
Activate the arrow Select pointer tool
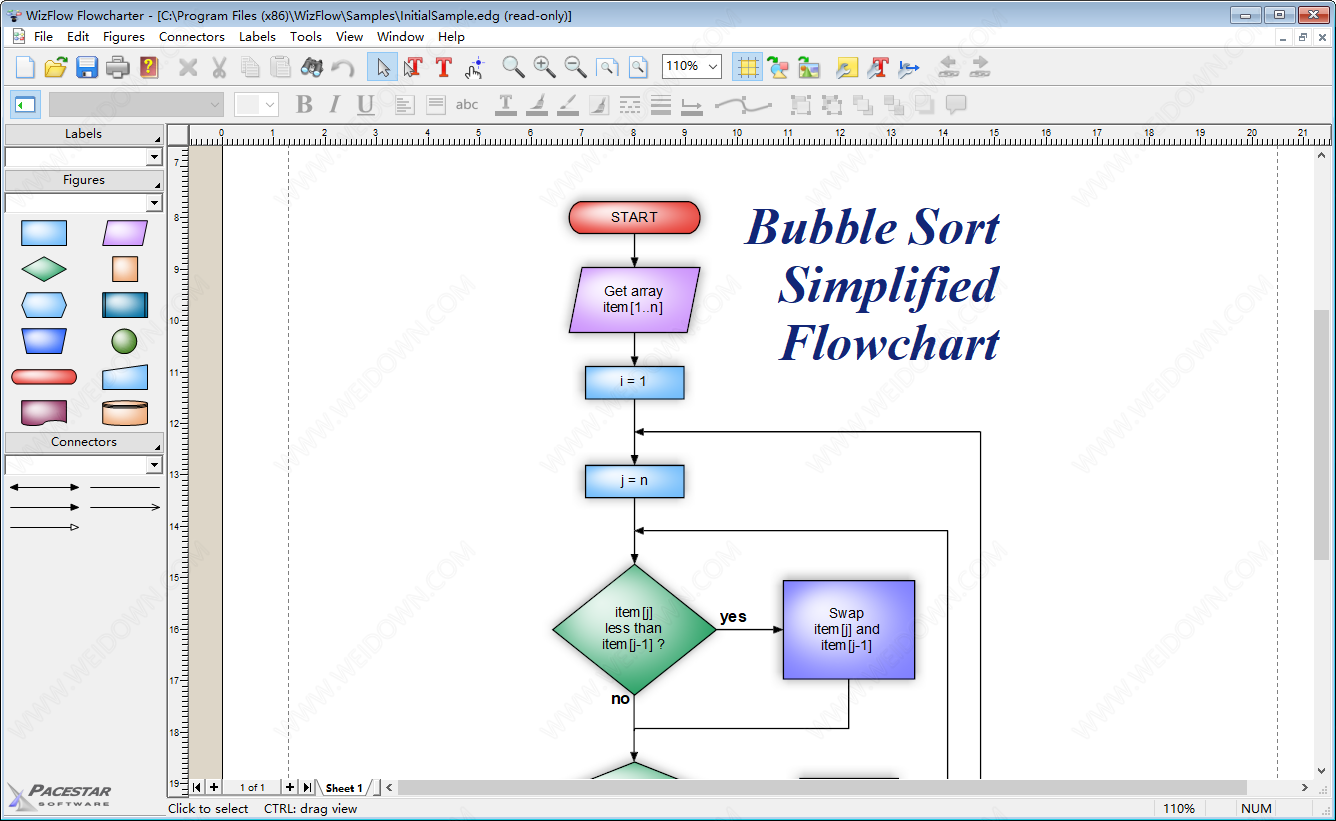pyautogui.click(x=382, y=67)
